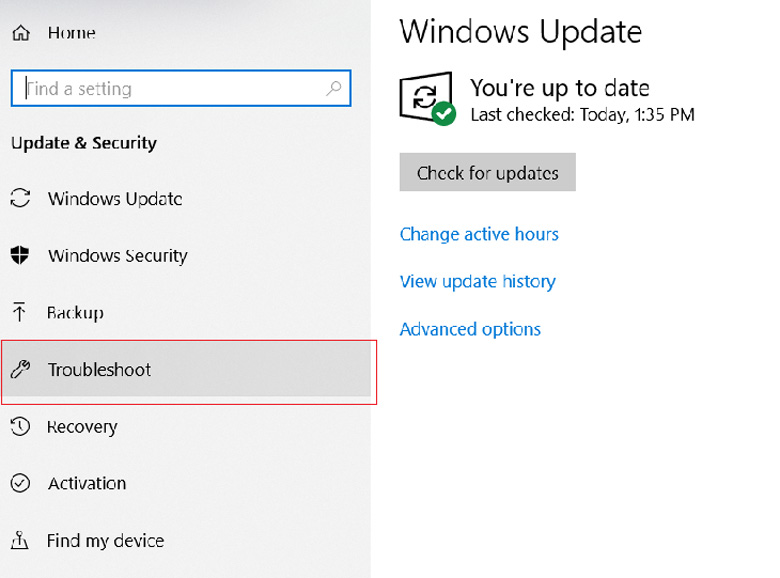This screenshot has height=578, width=780.
Task: Open the Change active hours link
Action: (x=479, y=234)
